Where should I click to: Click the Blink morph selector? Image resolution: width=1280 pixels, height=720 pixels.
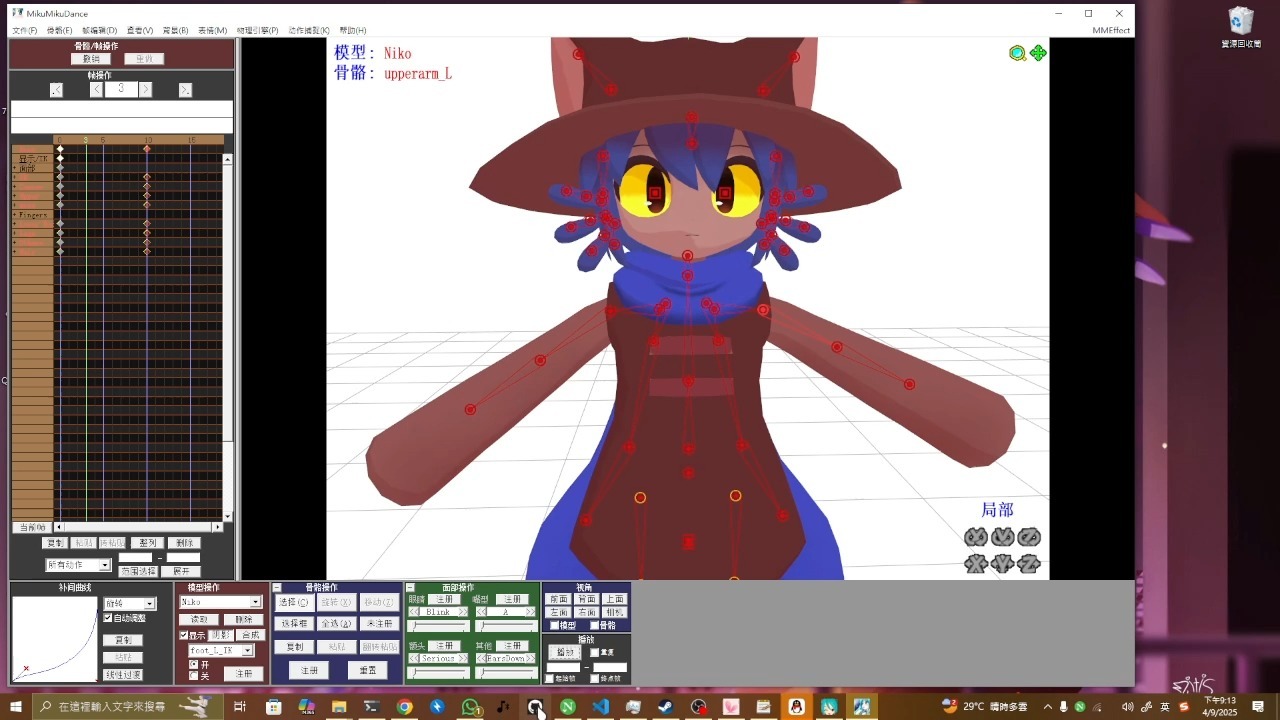[438, 612]
